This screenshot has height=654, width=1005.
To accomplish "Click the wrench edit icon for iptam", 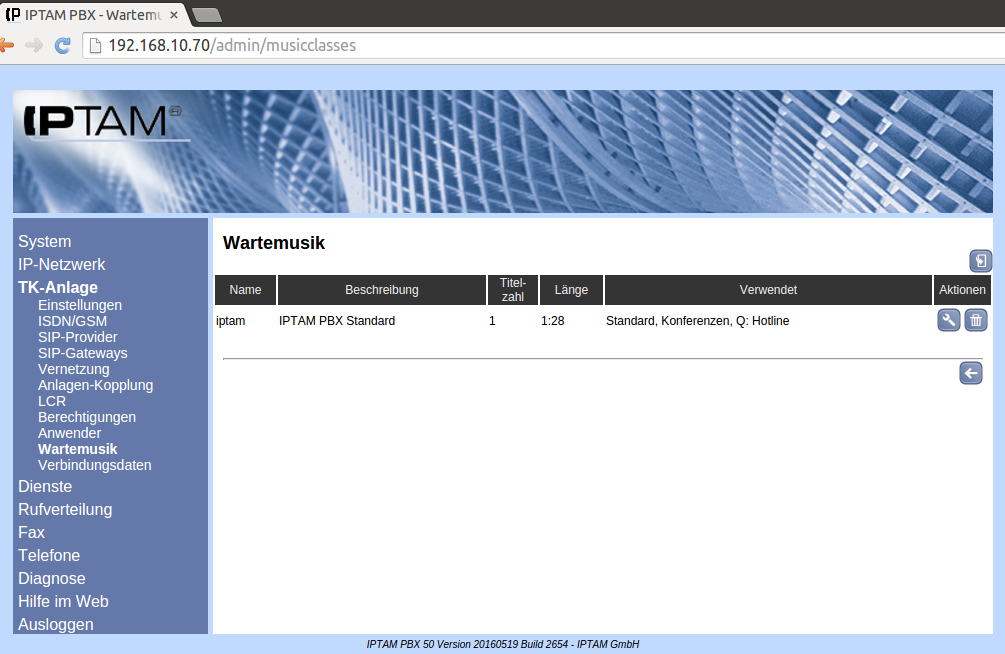I will coord(948,320).
